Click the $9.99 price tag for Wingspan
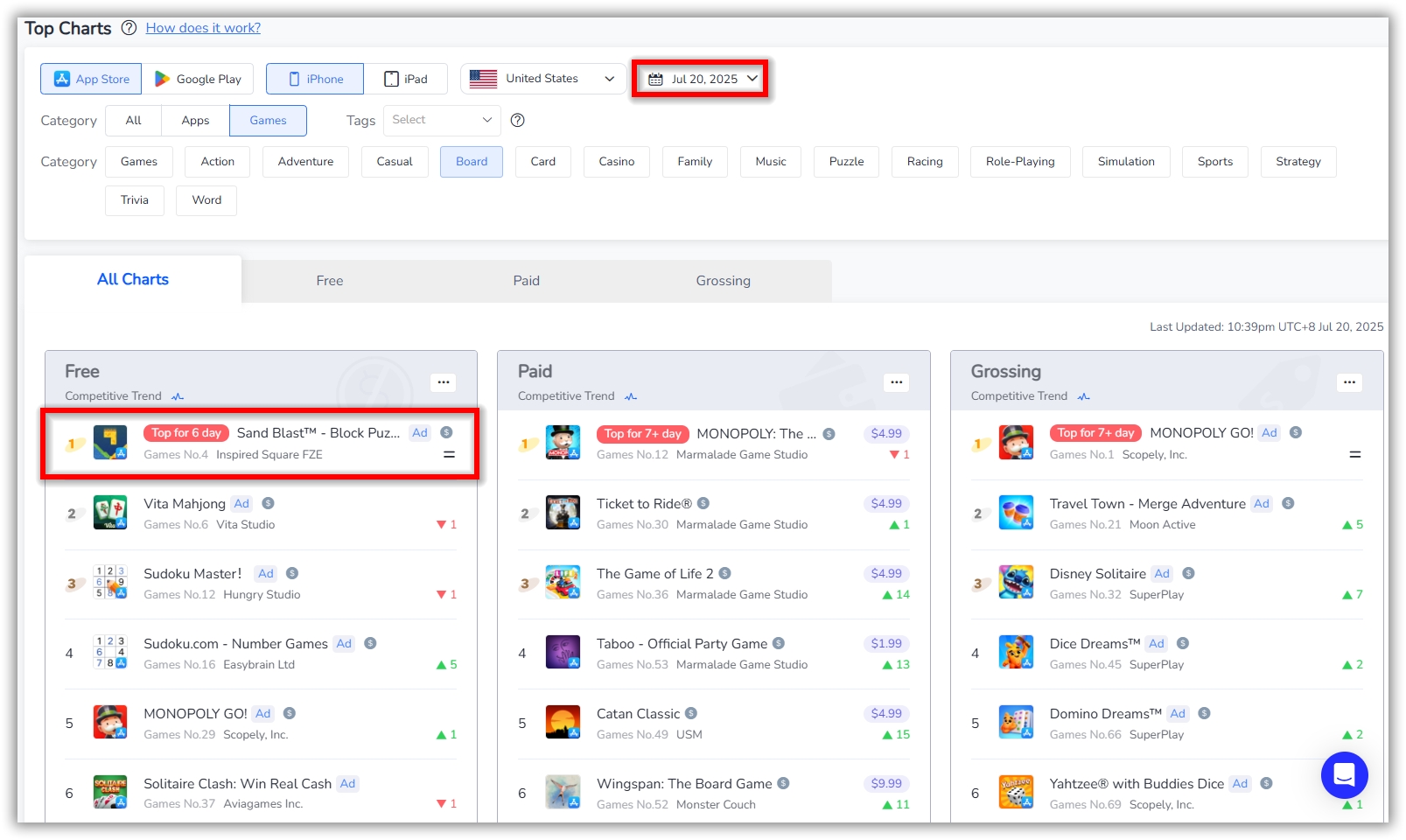This screenshot has width=1406, height=840. (886, 784)
